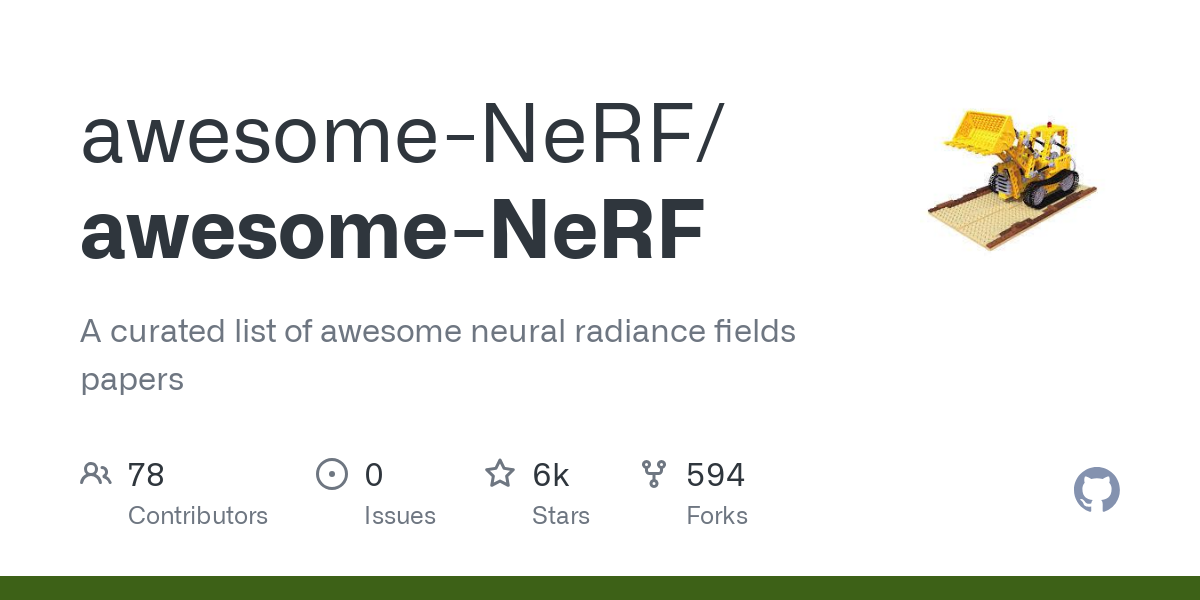
Task: Open the Issues label
Action: (x=400, y=516)
